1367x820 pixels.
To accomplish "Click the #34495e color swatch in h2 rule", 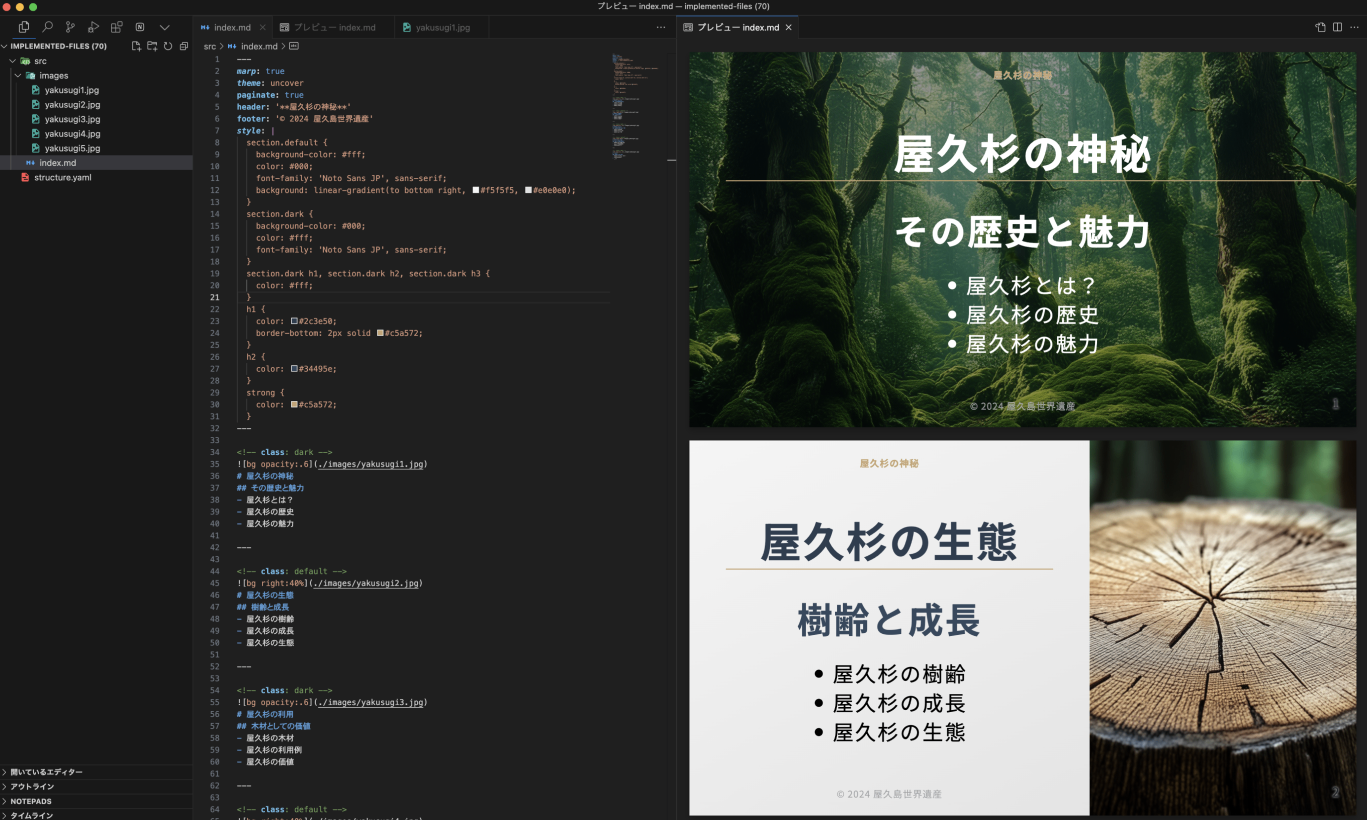I will coord(294,369).
